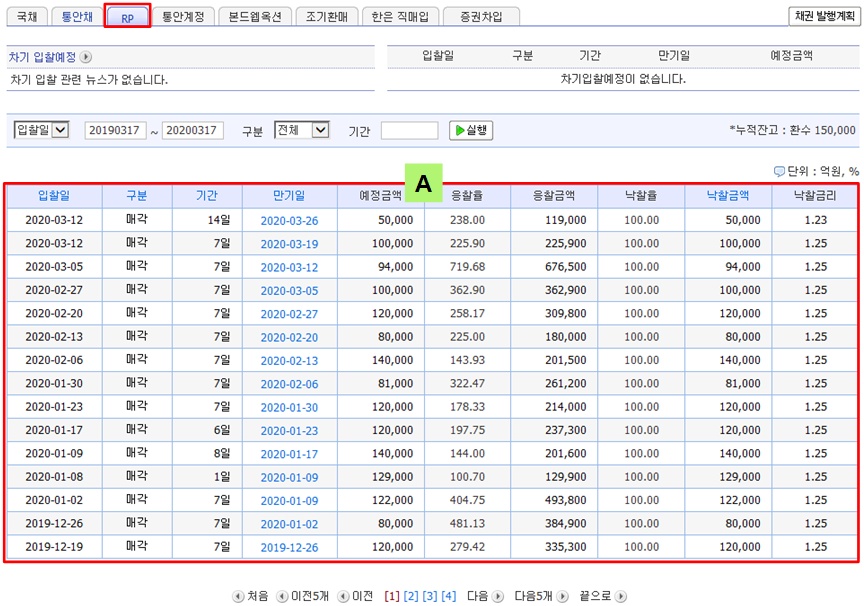The image size is (864, 606).
Task: Click the start date field 20190317
Action: pyautogui.click(x=115, y=131)
